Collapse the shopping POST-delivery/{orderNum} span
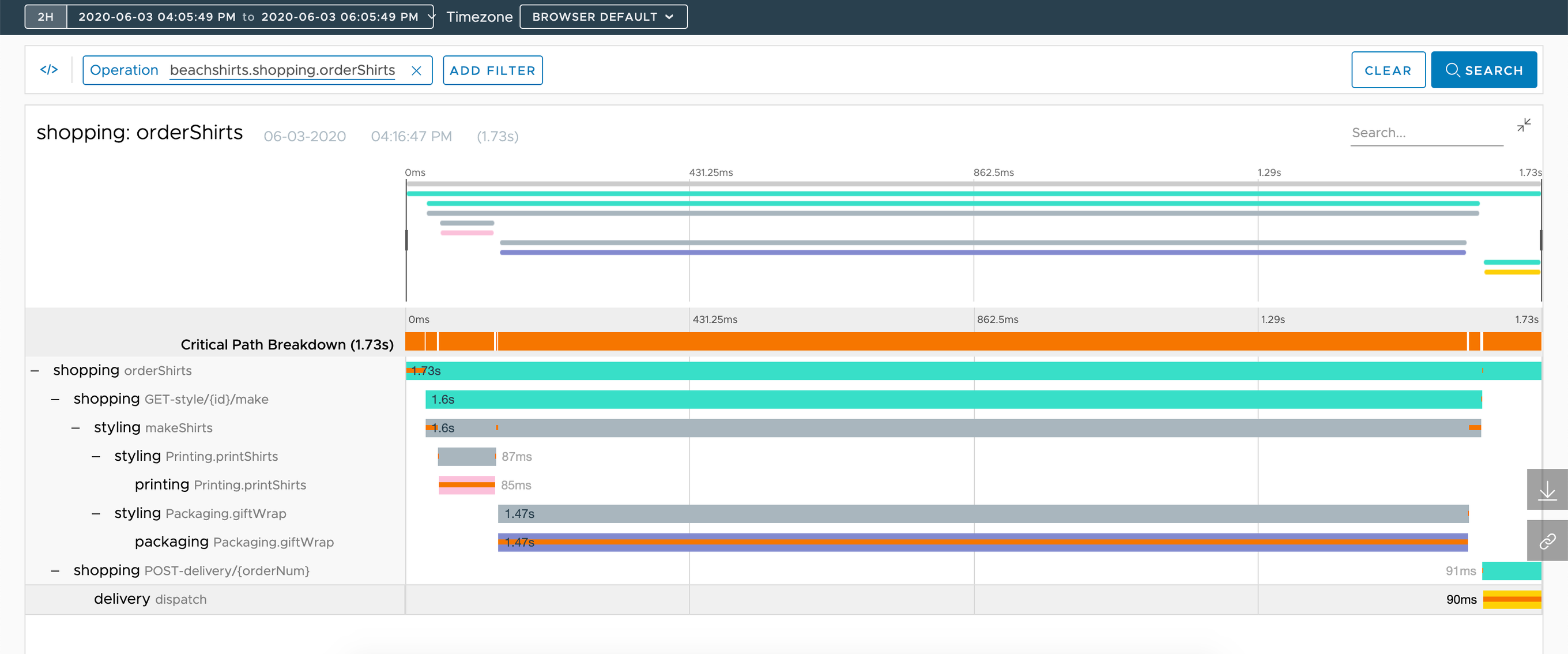 point(55,570)
